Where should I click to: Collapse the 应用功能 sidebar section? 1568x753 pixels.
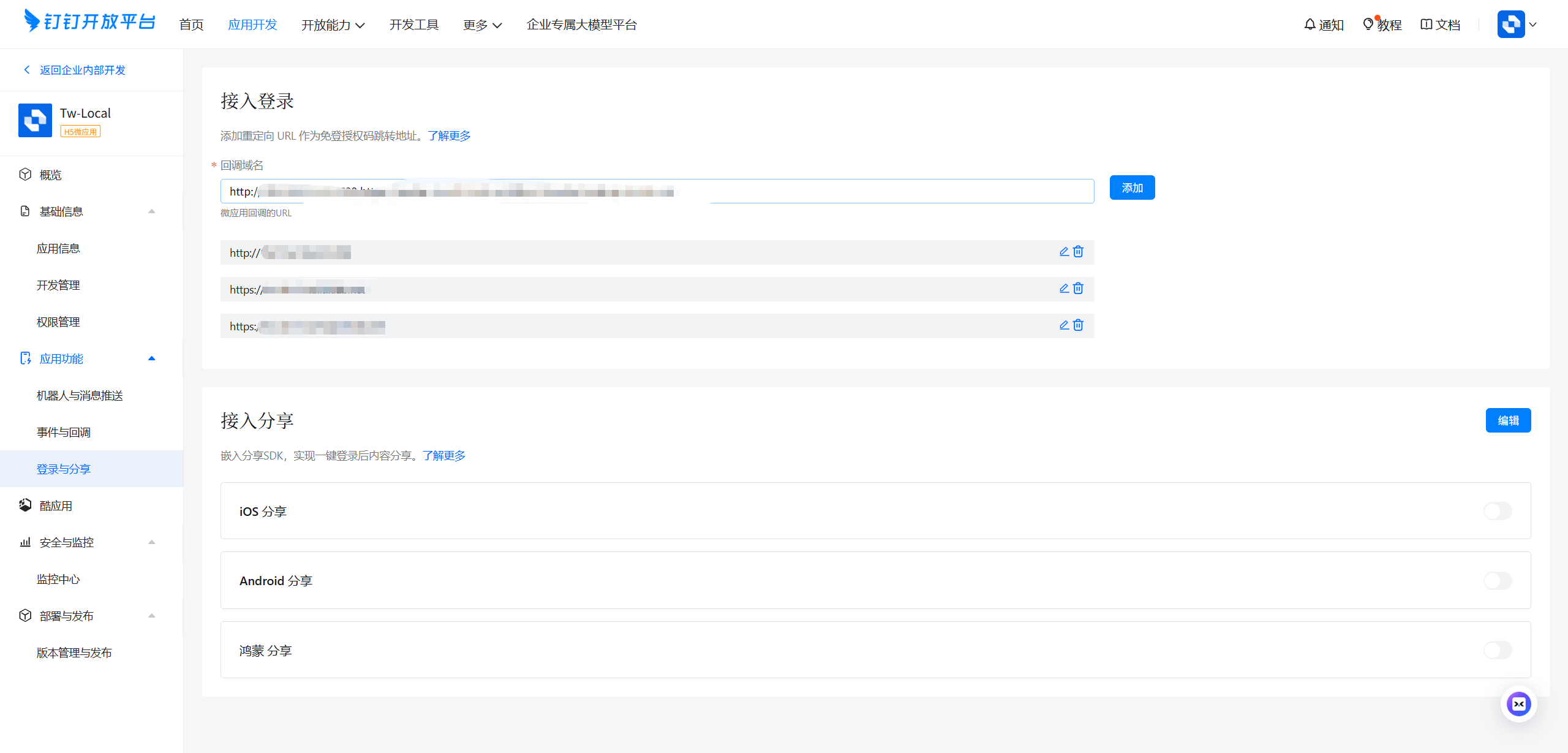[x=152, y=358]
